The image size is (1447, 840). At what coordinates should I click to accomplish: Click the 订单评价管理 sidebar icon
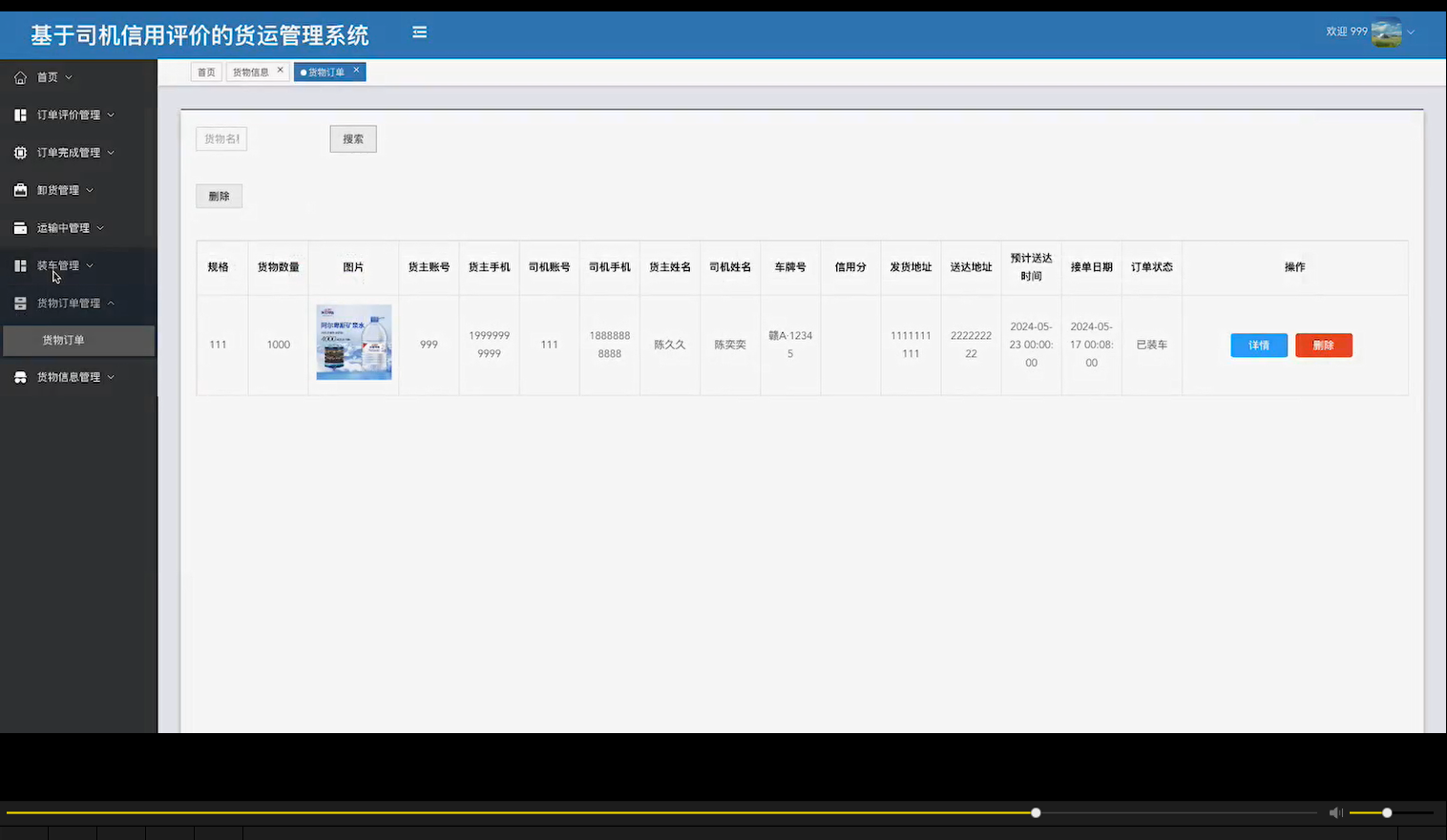coord(19,115)
